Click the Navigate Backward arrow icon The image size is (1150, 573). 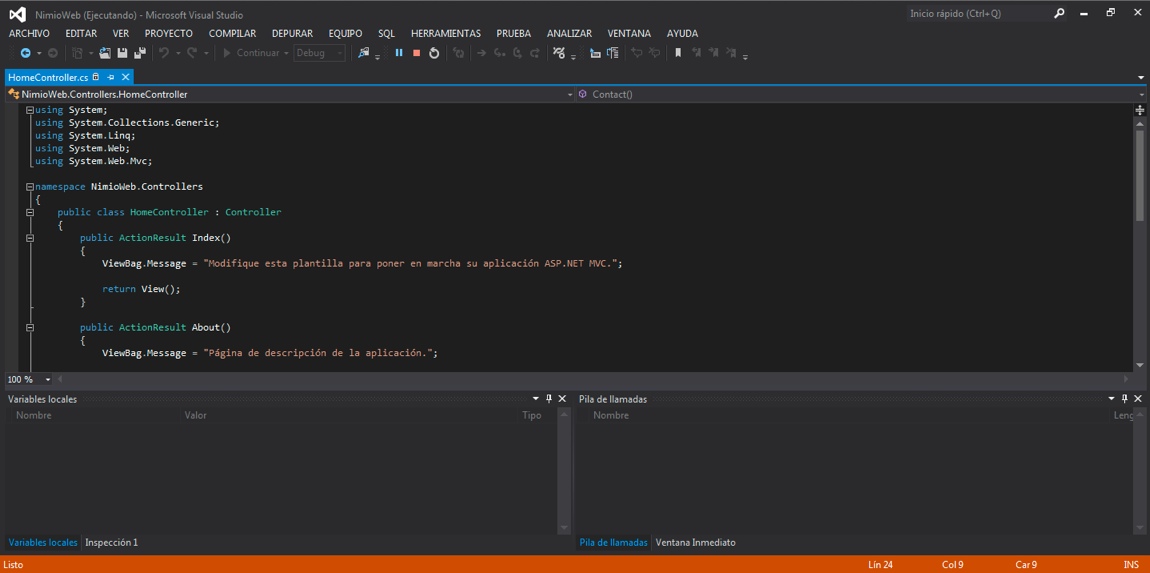click(x=25, y=53)
